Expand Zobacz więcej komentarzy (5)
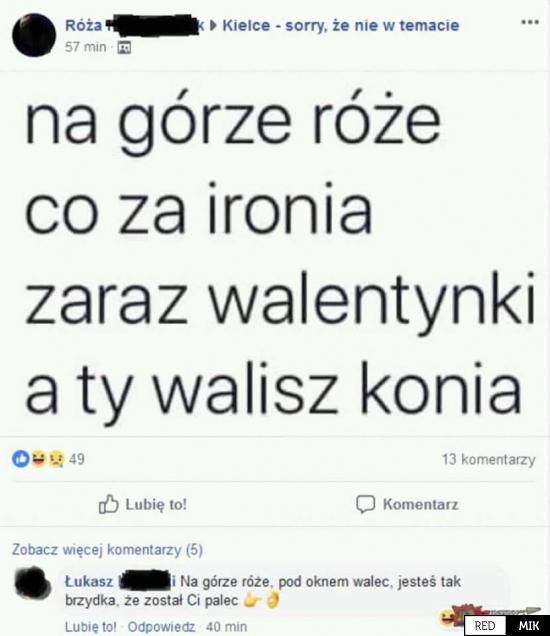The height and width of the screenshot is (636, 550). point(107,550)
